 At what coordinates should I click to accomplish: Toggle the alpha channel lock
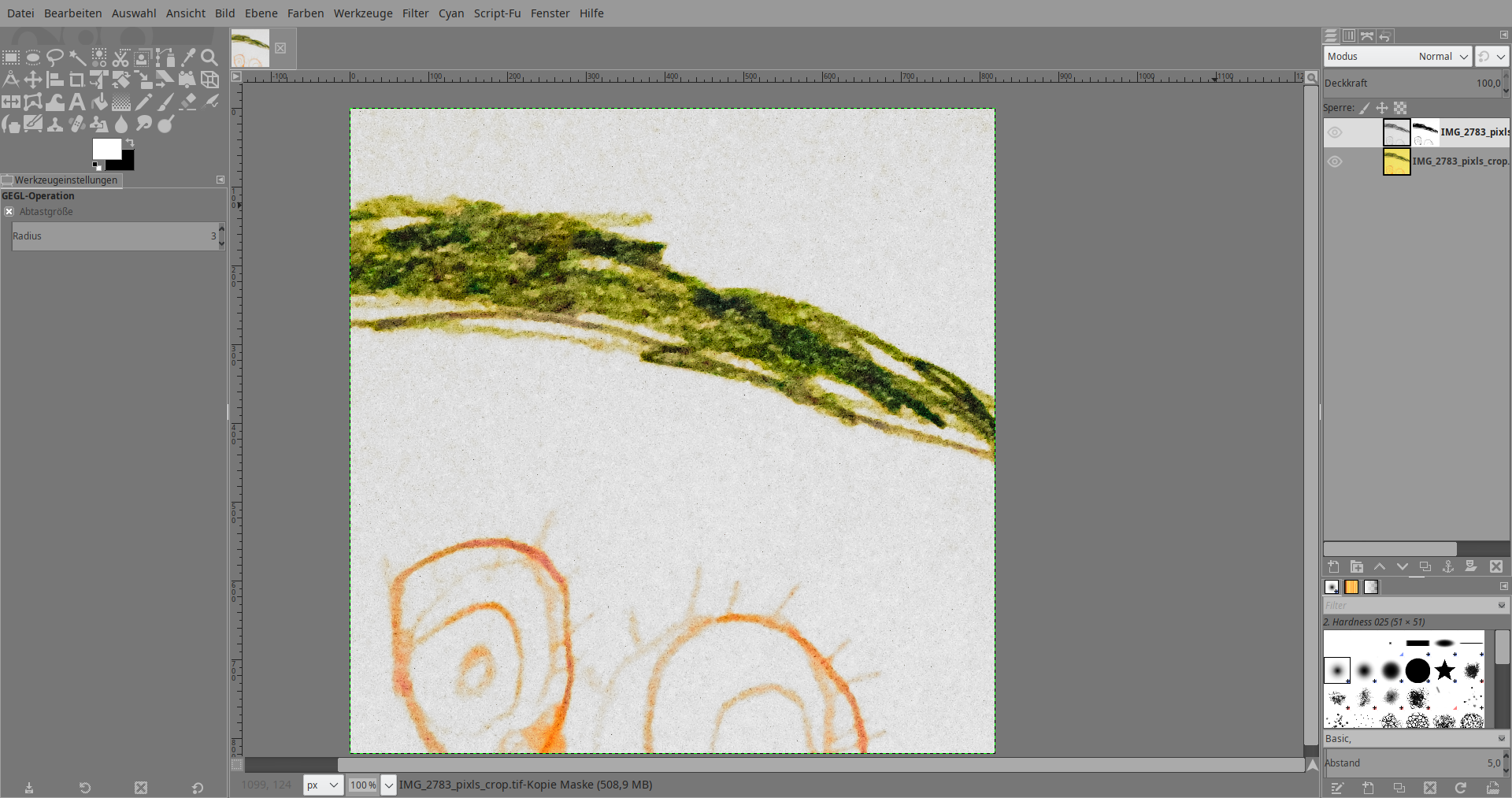pyautogui.click(x=1400, y=108)
